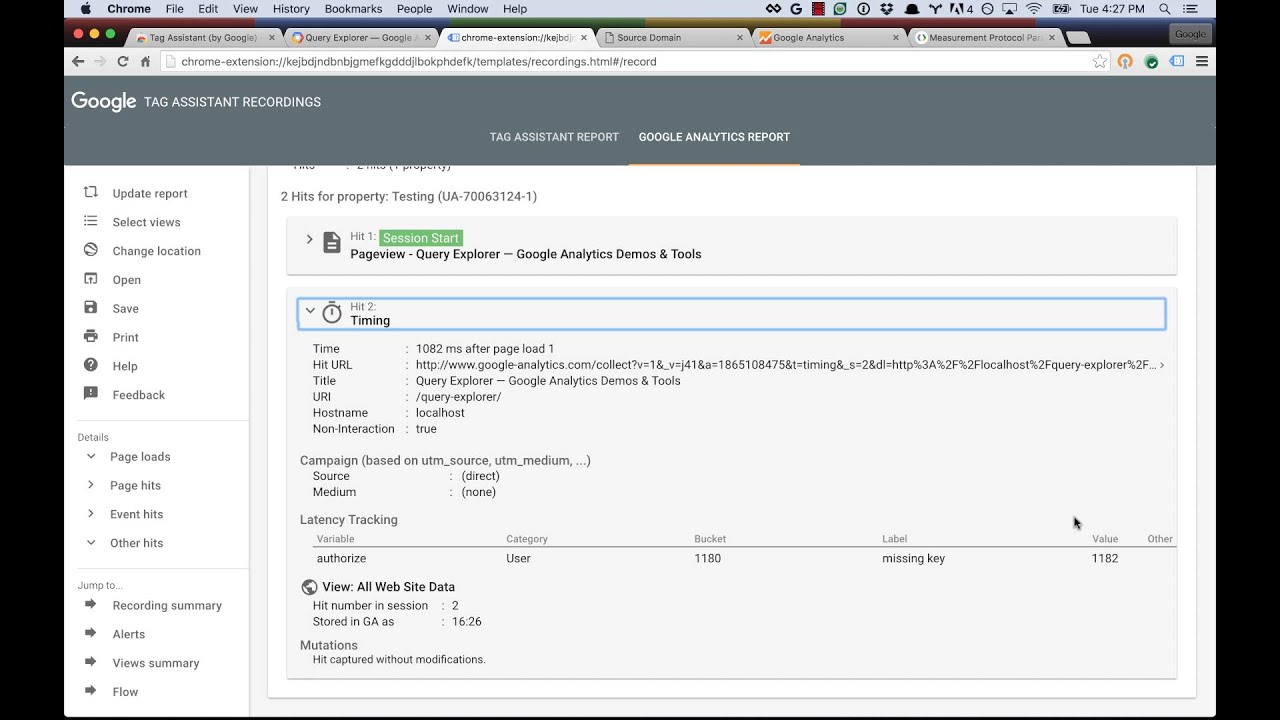This screenshot has height=720, width=1280.
Task: Select the Google Analytics Report tab
Action: pos(714,137)
